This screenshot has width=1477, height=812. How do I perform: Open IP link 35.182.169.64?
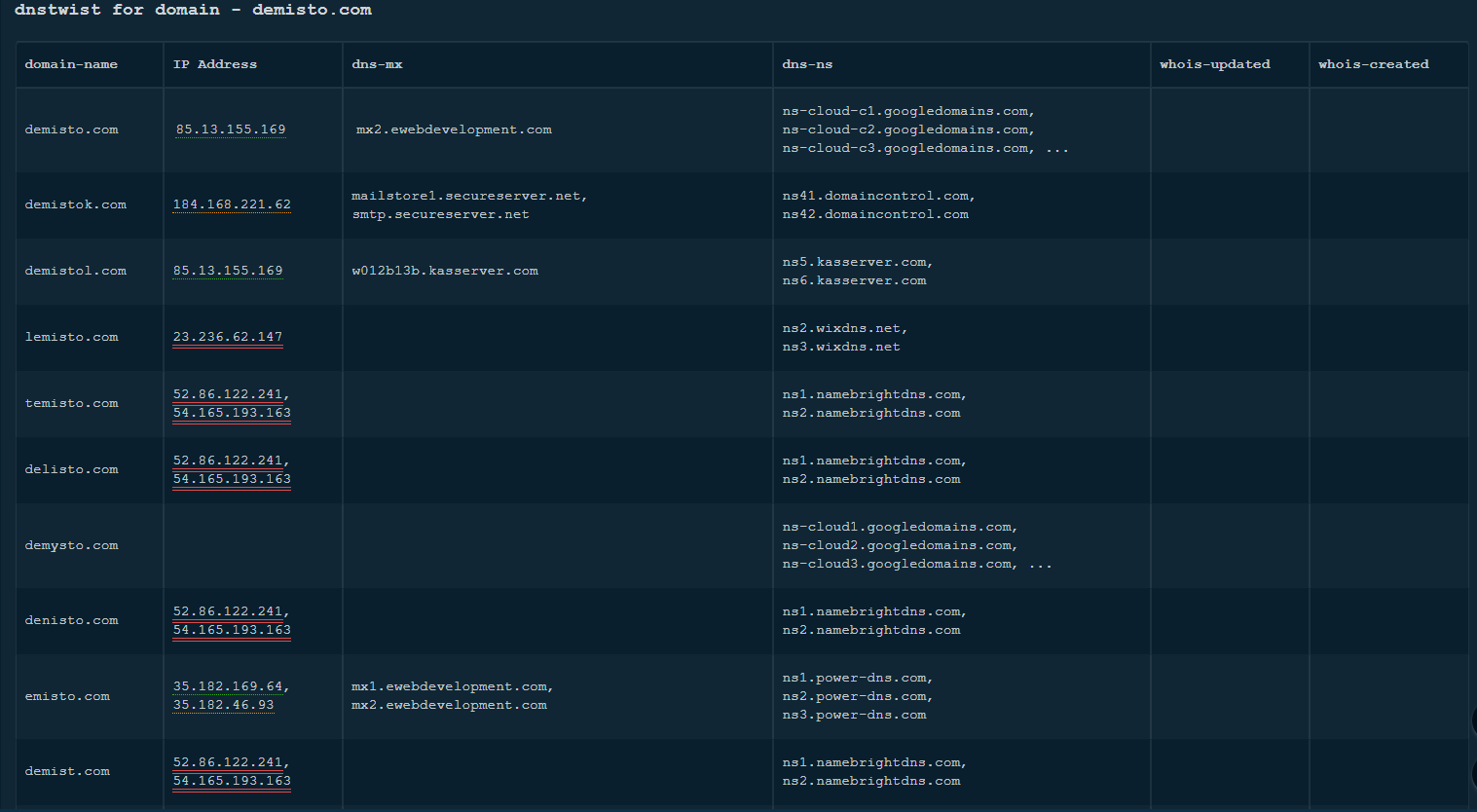230,686
